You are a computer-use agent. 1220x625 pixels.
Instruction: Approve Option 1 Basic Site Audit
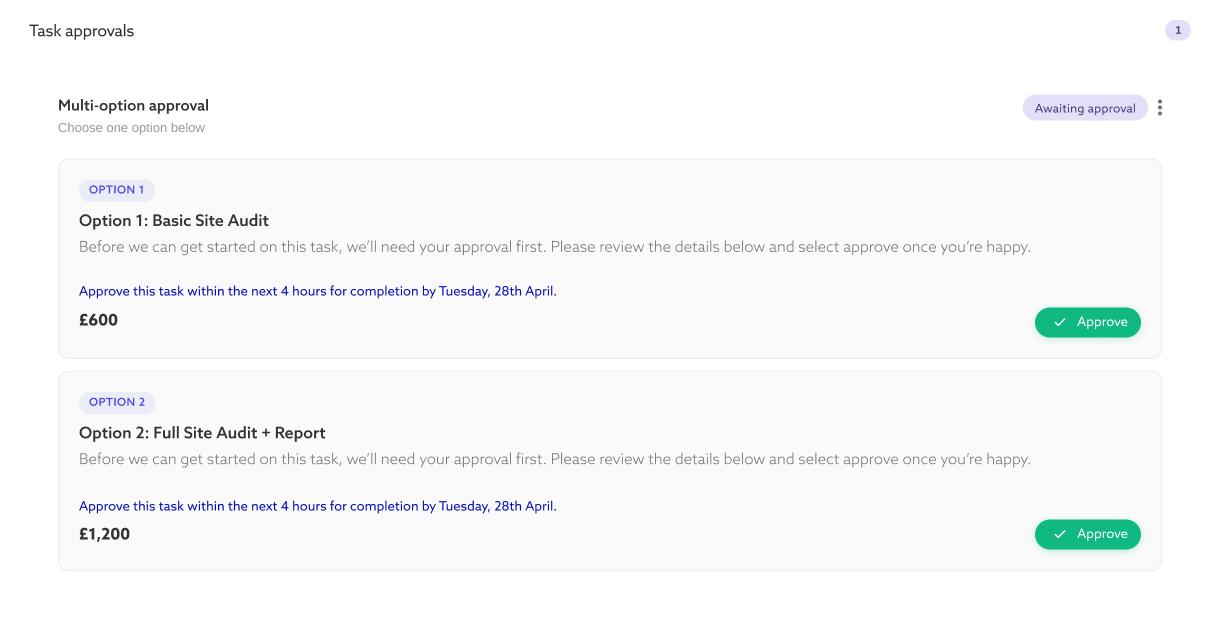tap(1088, 322)
